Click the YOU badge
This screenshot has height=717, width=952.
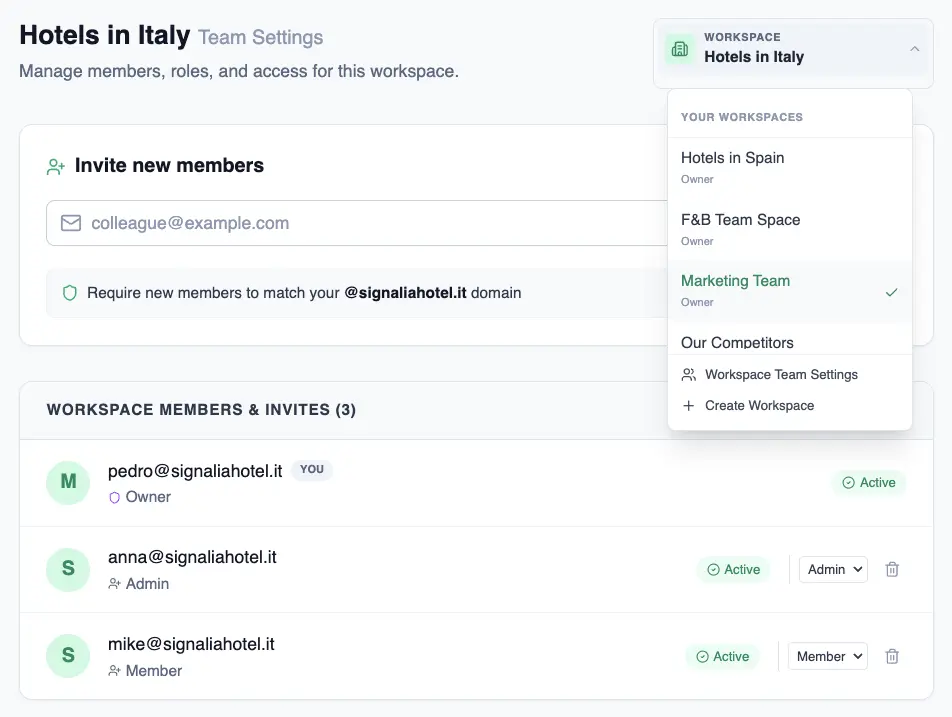[312, 469]
